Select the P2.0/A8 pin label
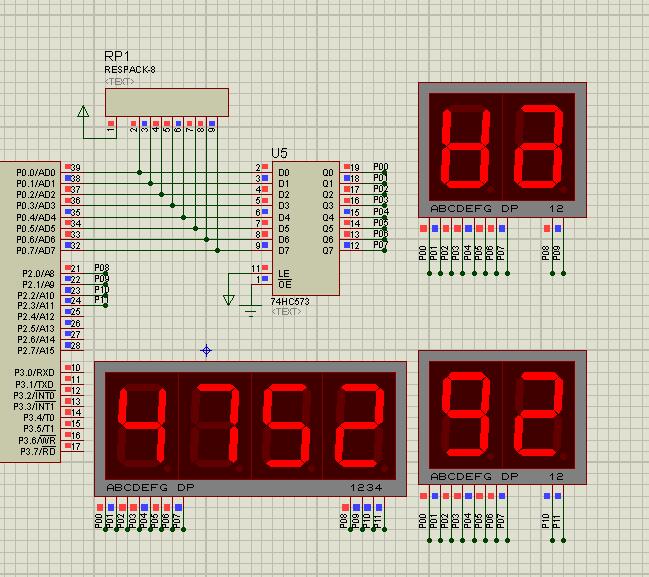This screenshot has width=649, height=577. 38,274
